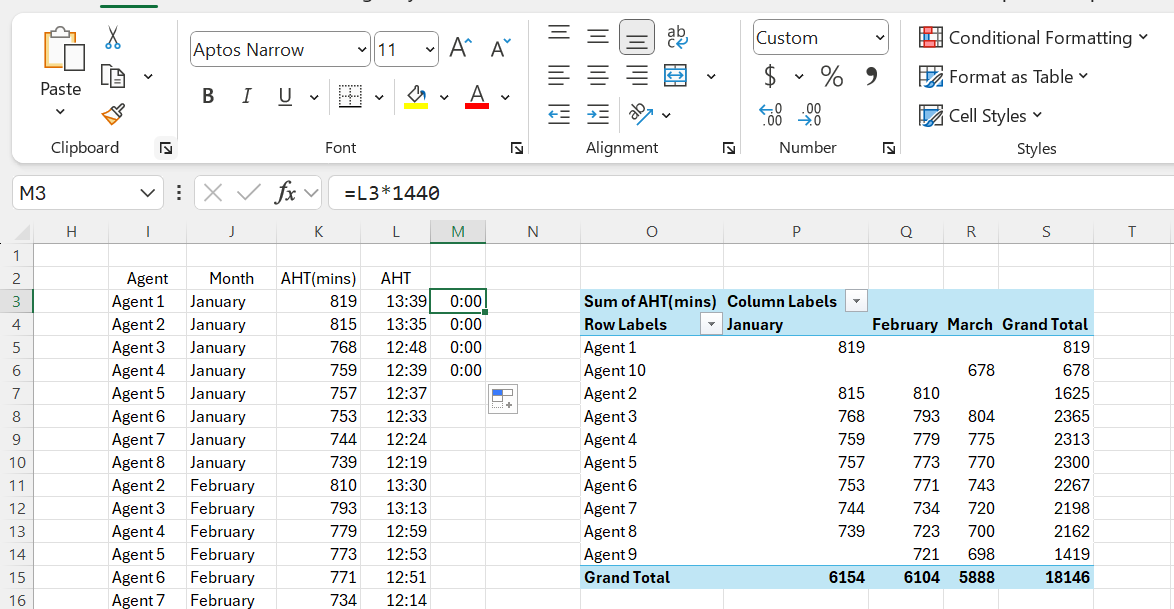Image resolution: width=1174 pixels, height=609 pixels.
Task: Open Merge & Center dropdown arrow
Action: click(x=711, y=76)
